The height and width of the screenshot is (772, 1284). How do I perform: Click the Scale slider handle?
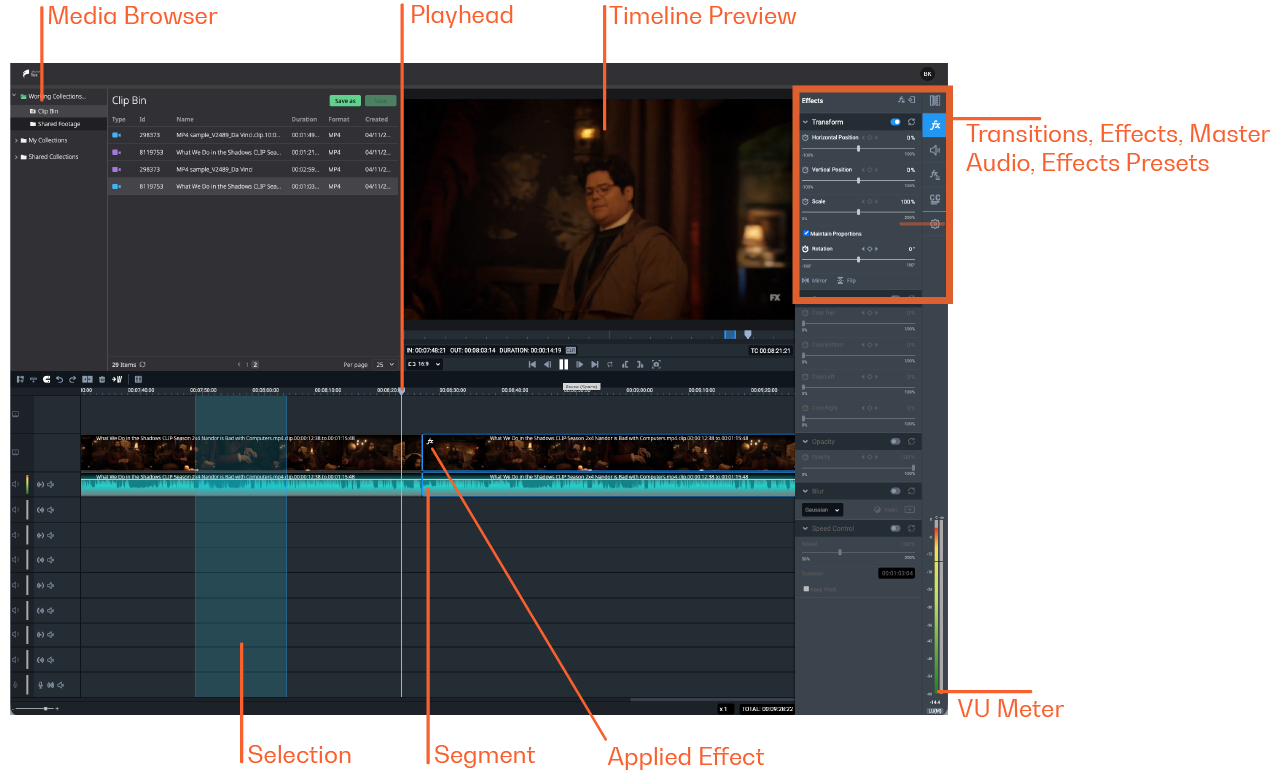coord(858,212)
